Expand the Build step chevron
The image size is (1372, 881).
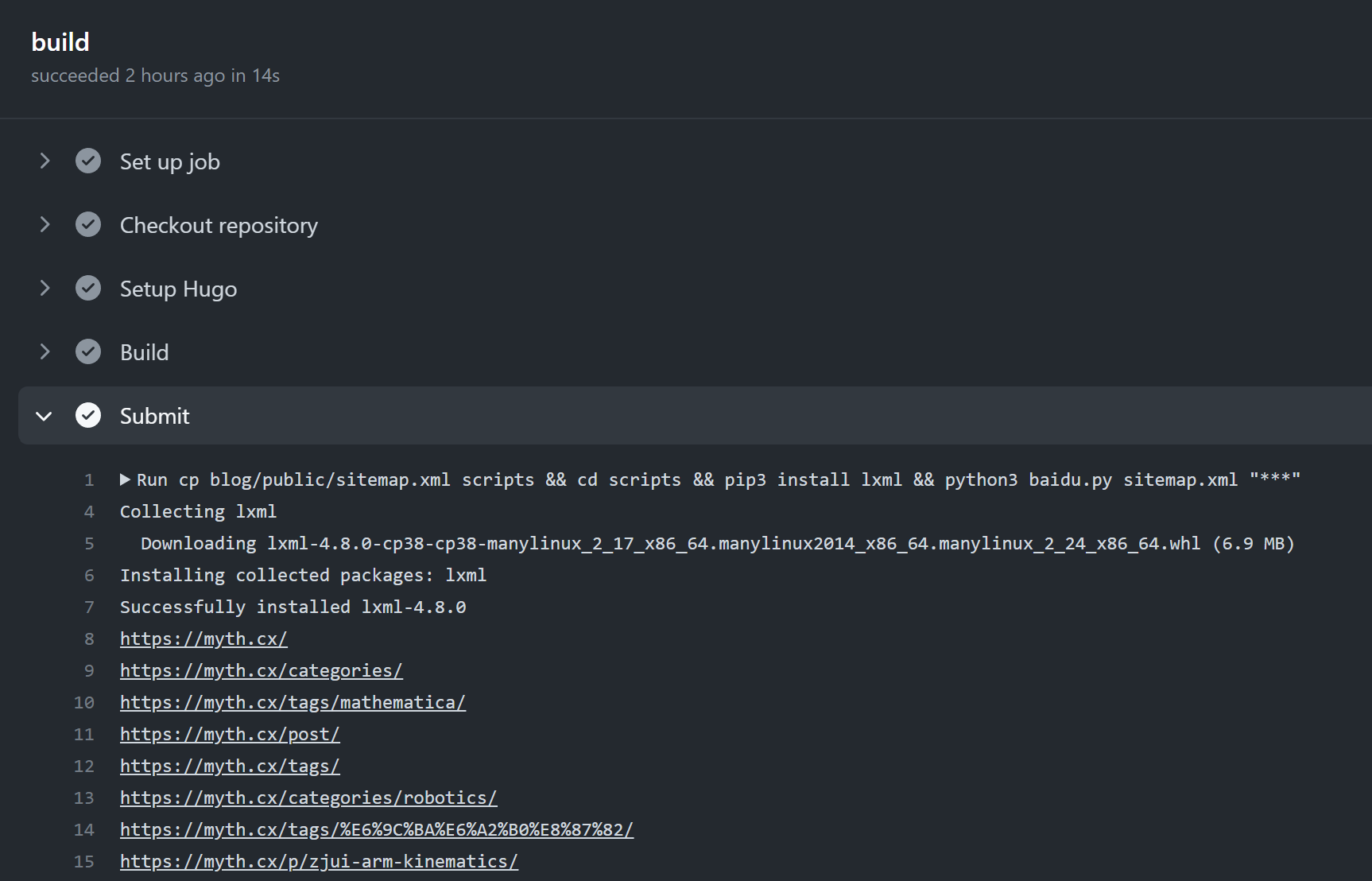45,352
